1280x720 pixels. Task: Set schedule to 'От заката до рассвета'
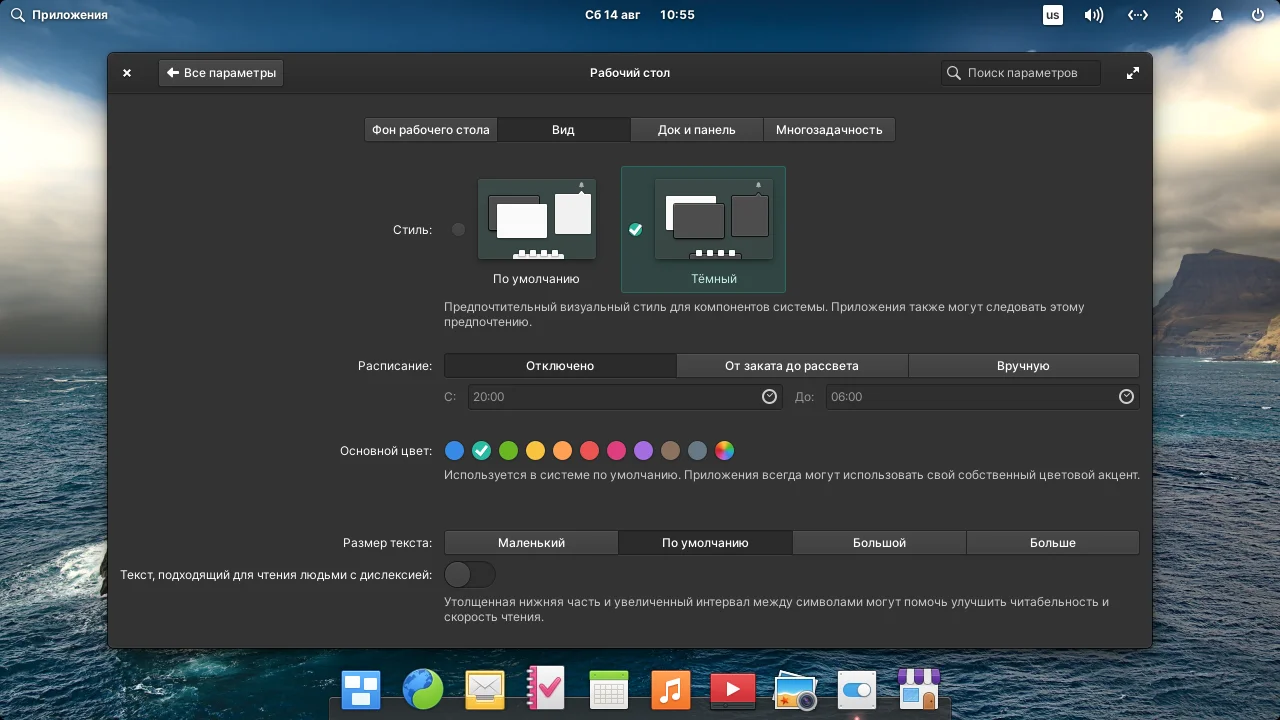click(x=793, y=365)
